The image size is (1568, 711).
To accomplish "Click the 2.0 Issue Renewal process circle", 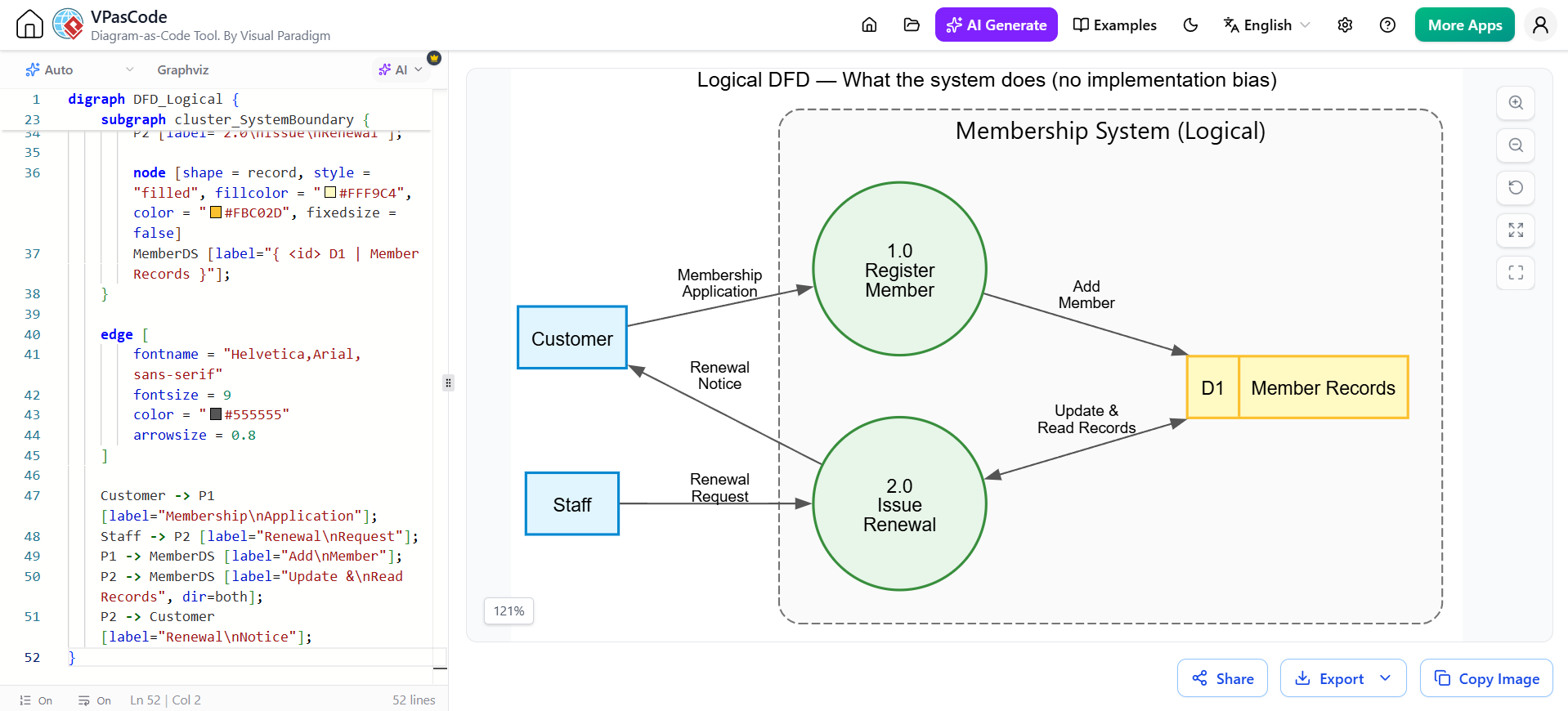I will (899, 503).
